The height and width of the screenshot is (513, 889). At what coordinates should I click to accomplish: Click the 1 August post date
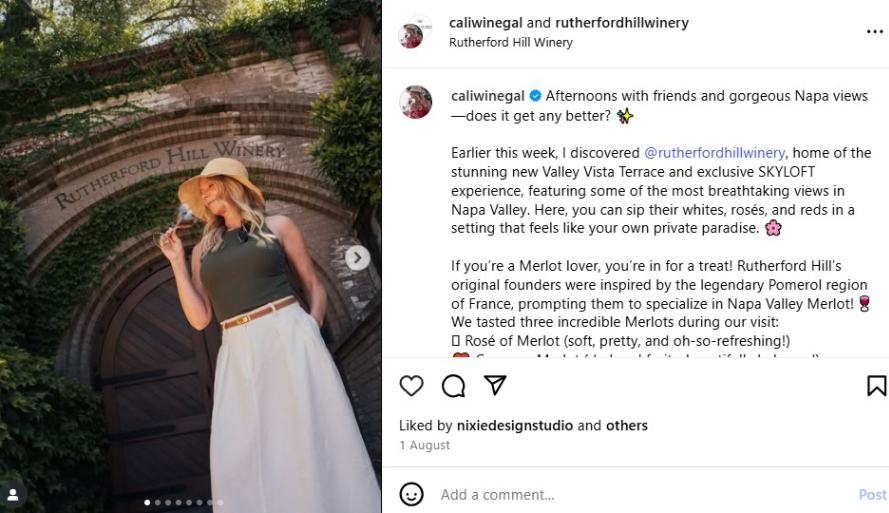click(x=425, y=446)
